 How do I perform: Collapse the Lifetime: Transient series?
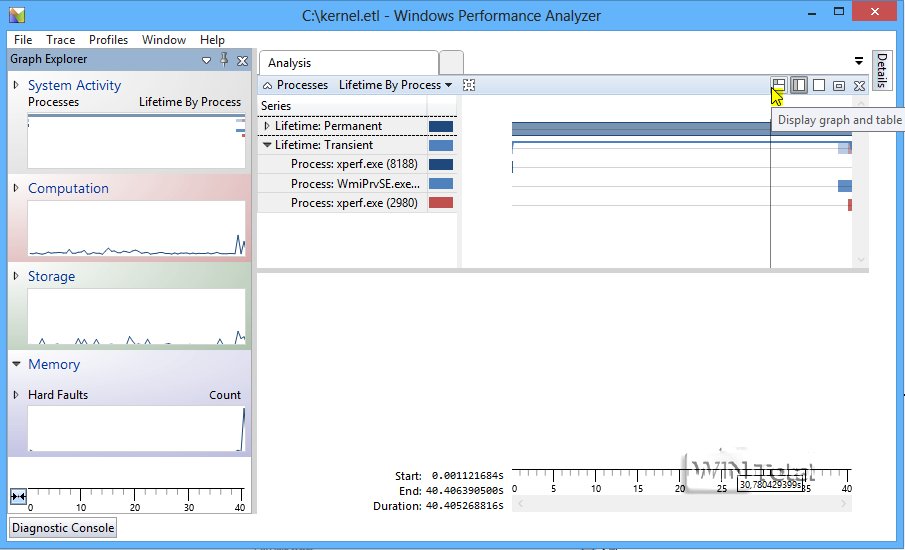tap(267, 145)
